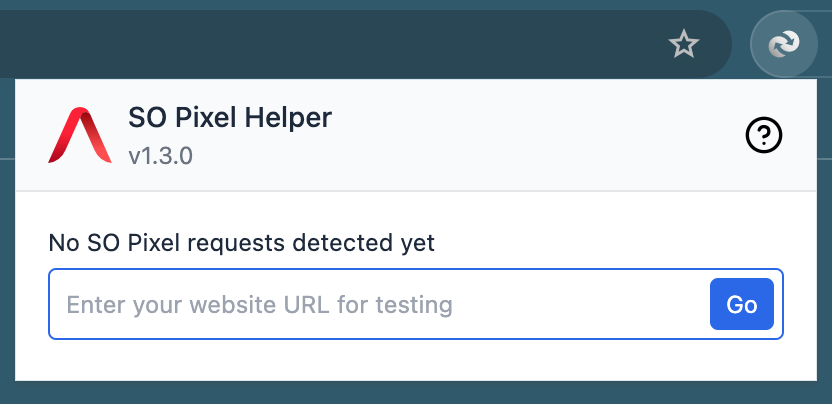Screen dimensions: 832x404
Task: Click the word 'Helper' in the title
Action: 291,118
